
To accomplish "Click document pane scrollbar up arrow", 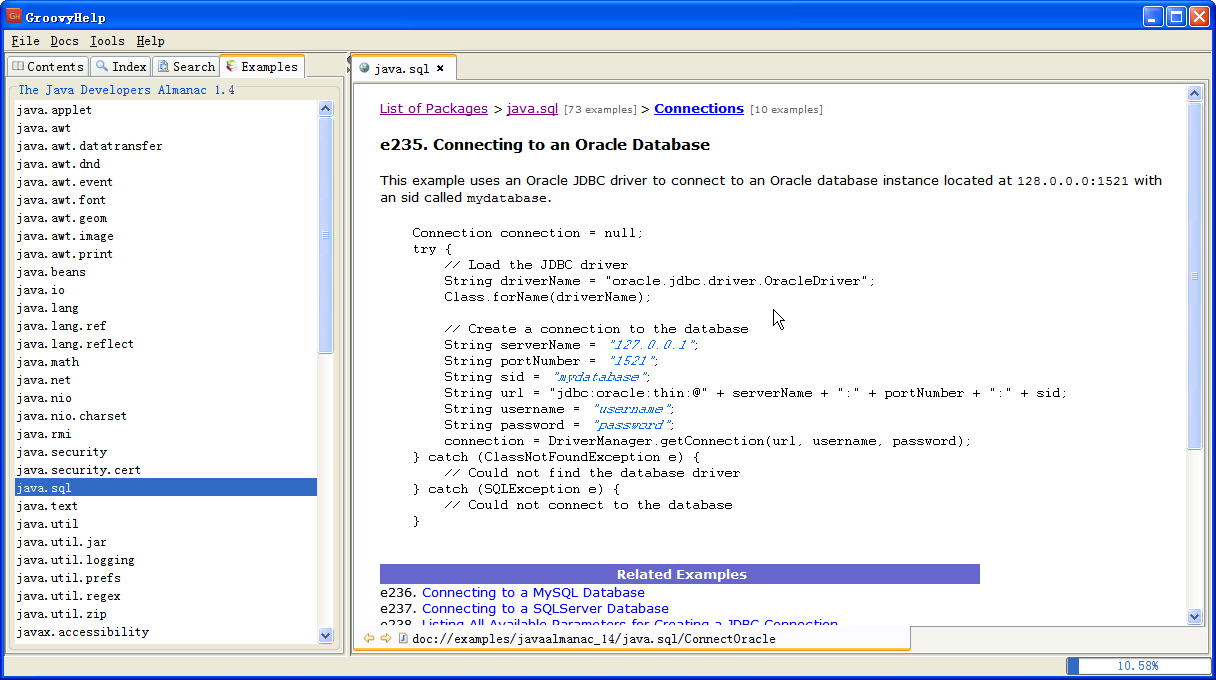I will coord(1194,93).
